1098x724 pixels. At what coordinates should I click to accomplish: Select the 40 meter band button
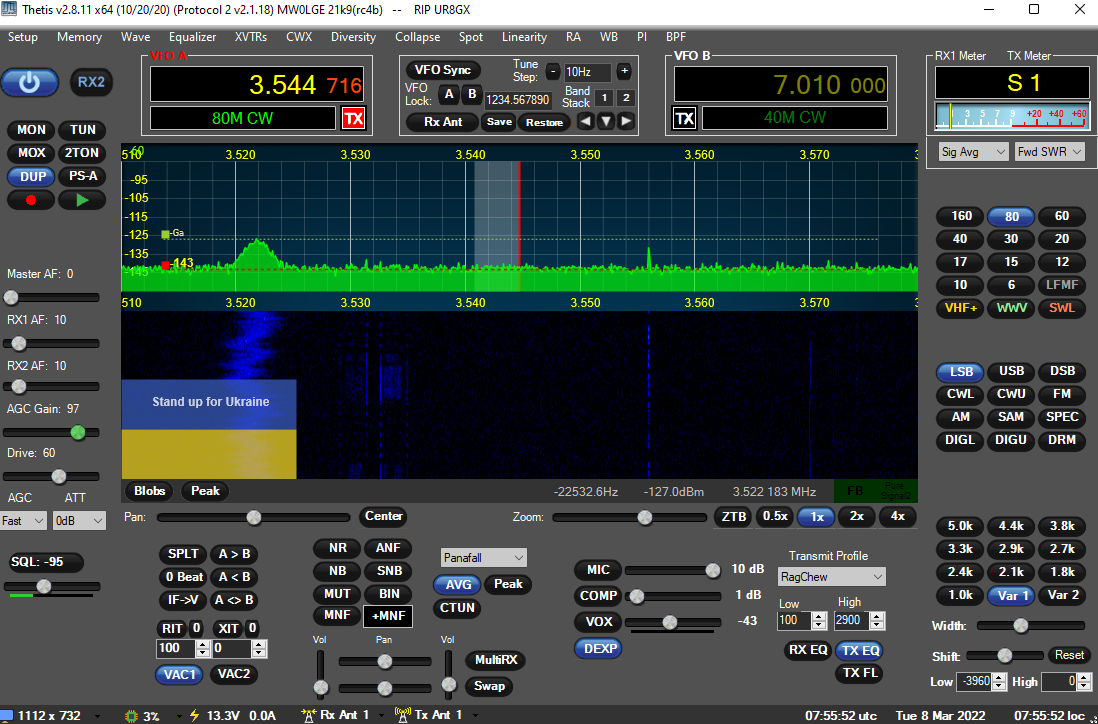[960, 239]
